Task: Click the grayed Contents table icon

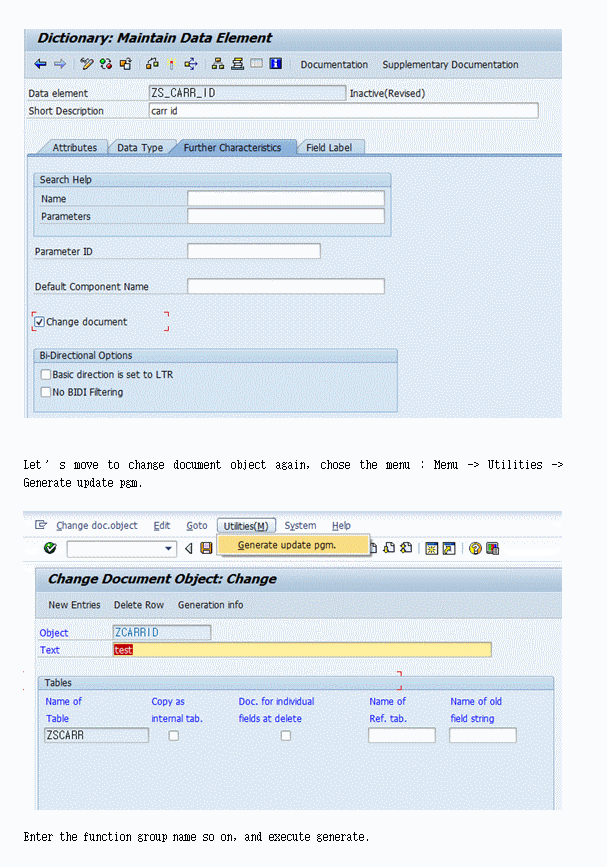Action: click(257, 64)
